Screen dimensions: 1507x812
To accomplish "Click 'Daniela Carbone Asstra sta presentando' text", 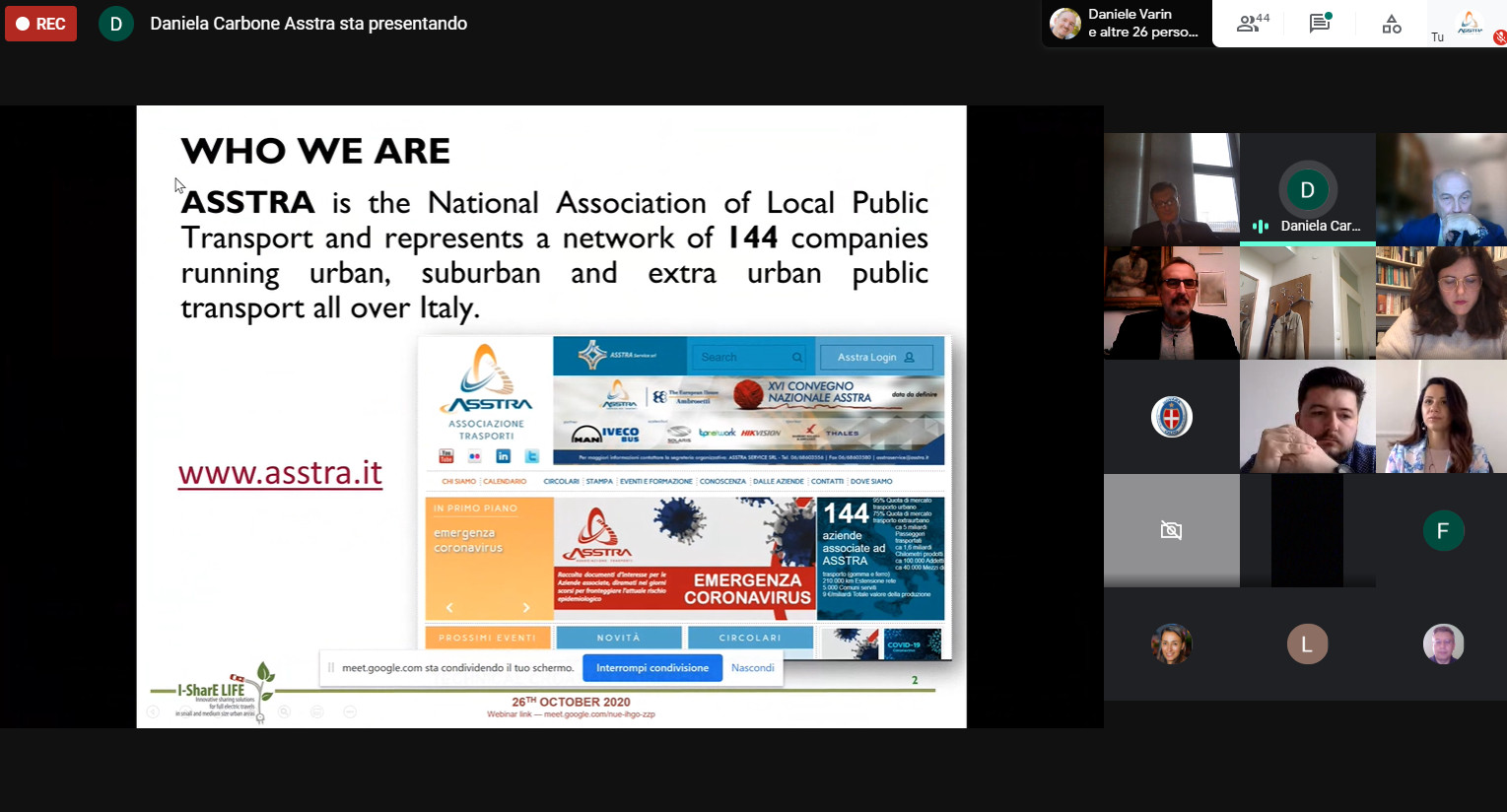I will tap(308, 24).
